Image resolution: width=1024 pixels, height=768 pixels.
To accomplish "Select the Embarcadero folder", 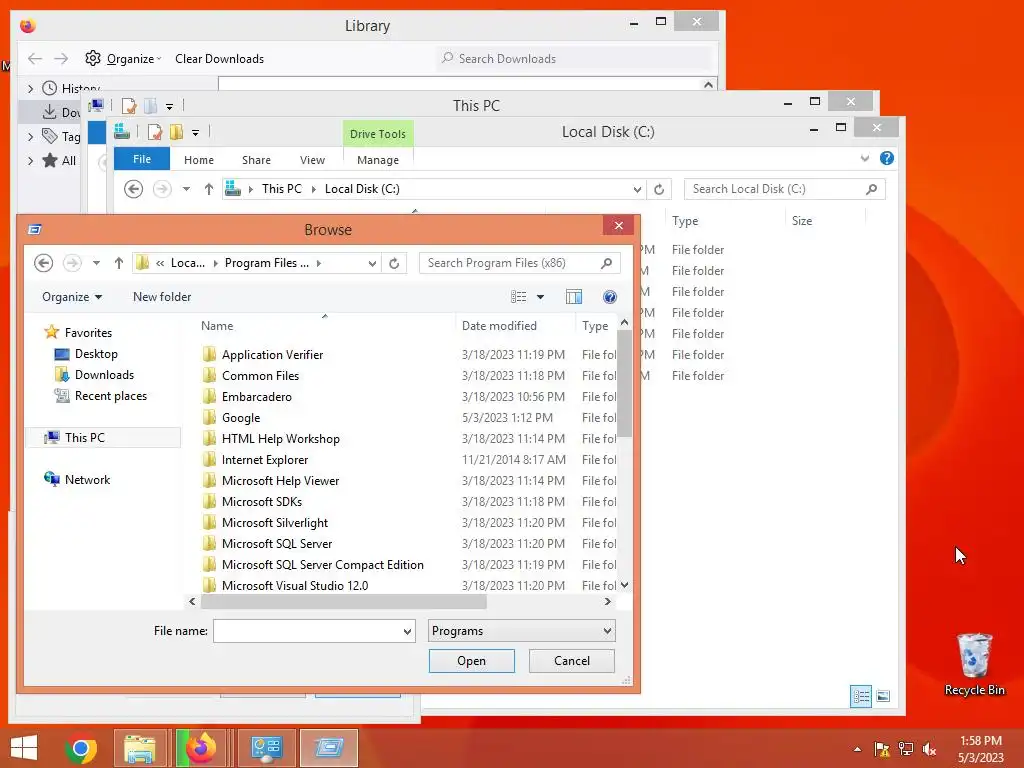I will click(x=257, y=397).
